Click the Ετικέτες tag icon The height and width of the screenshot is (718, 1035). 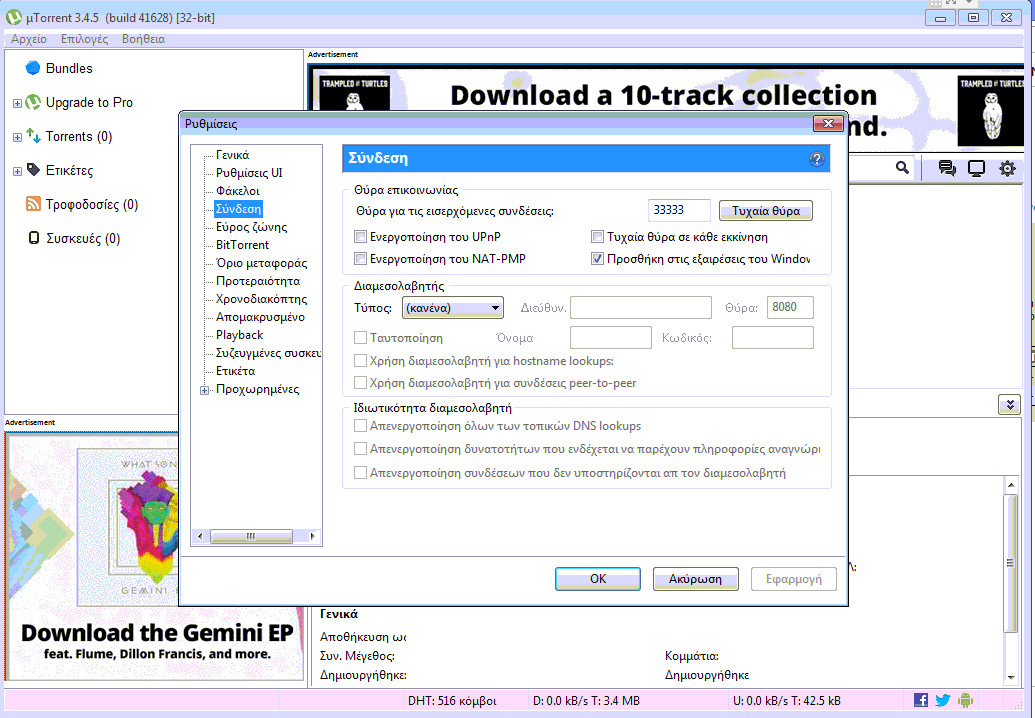coord(33,170)
